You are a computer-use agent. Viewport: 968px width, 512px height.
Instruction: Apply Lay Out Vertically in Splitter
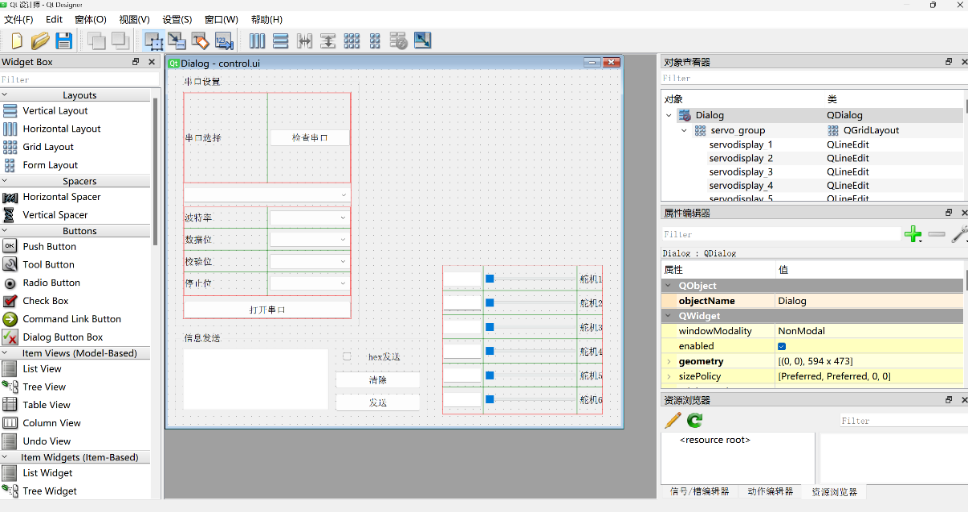pyautogui.click(x=328, y=41)
